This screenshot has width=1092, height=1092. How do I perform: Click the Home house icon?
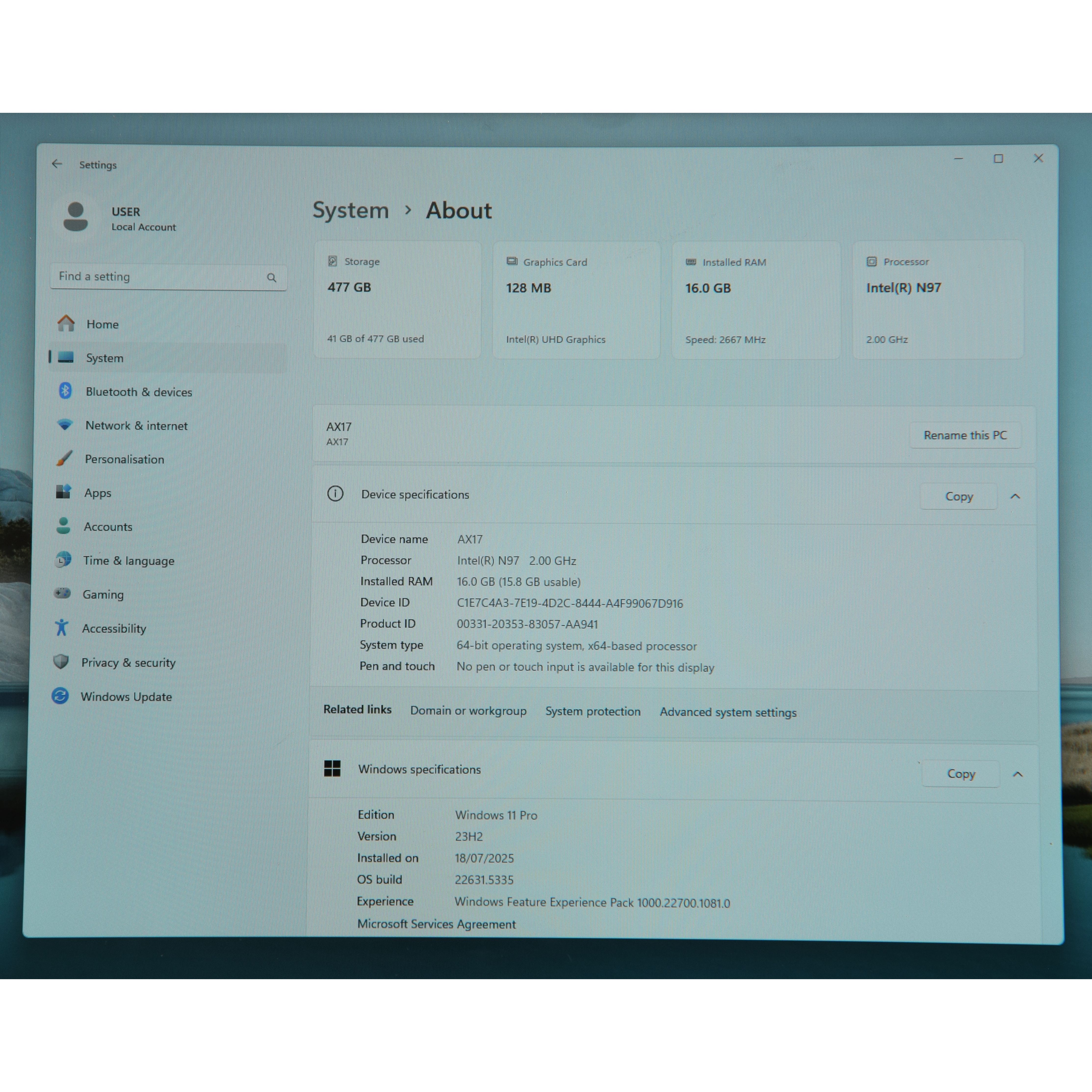66,323
